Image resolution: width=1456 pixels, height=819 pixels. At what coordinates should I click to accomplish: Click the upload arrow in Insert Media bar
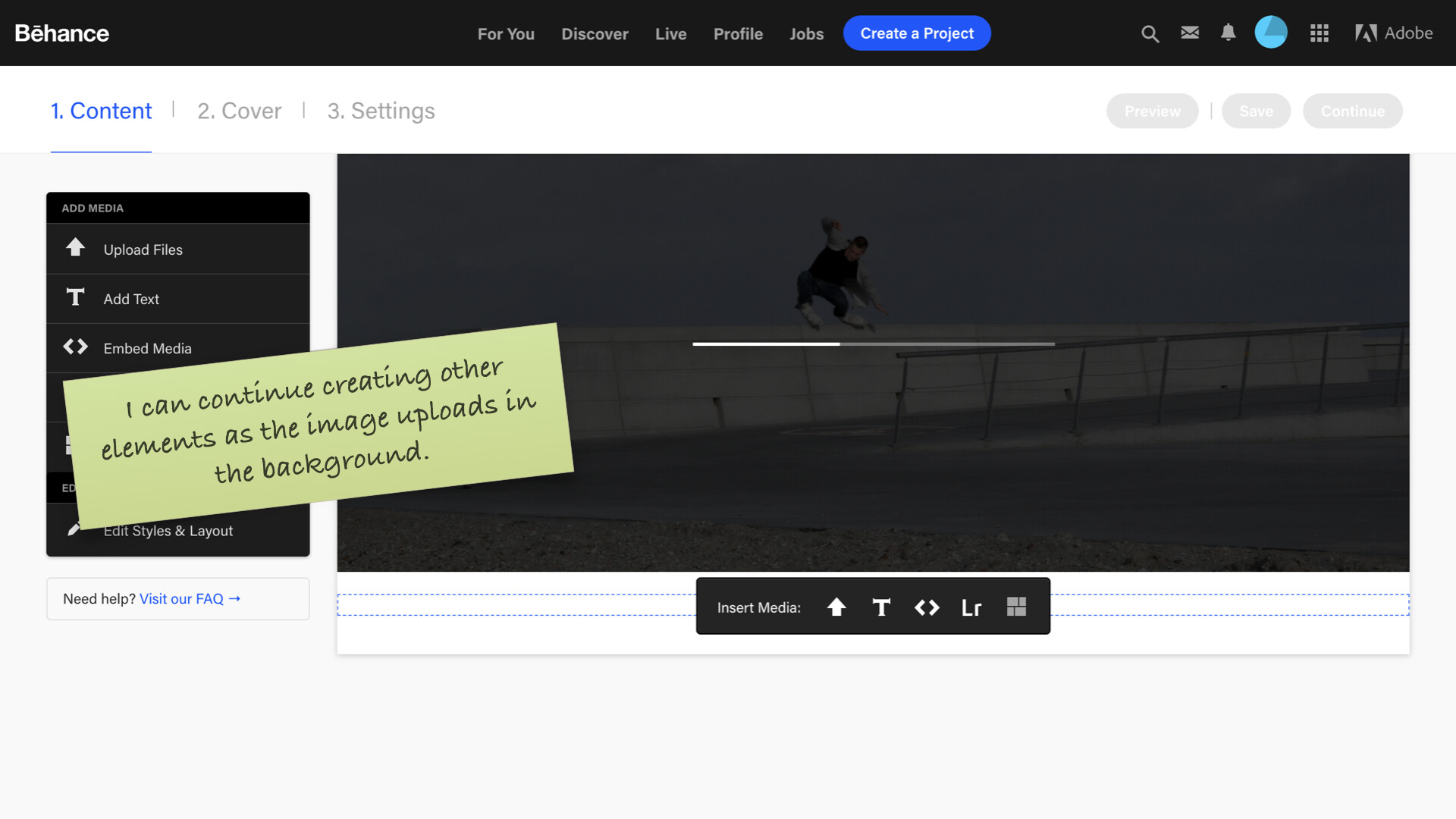pyautogui.click(x=836, y=607)
